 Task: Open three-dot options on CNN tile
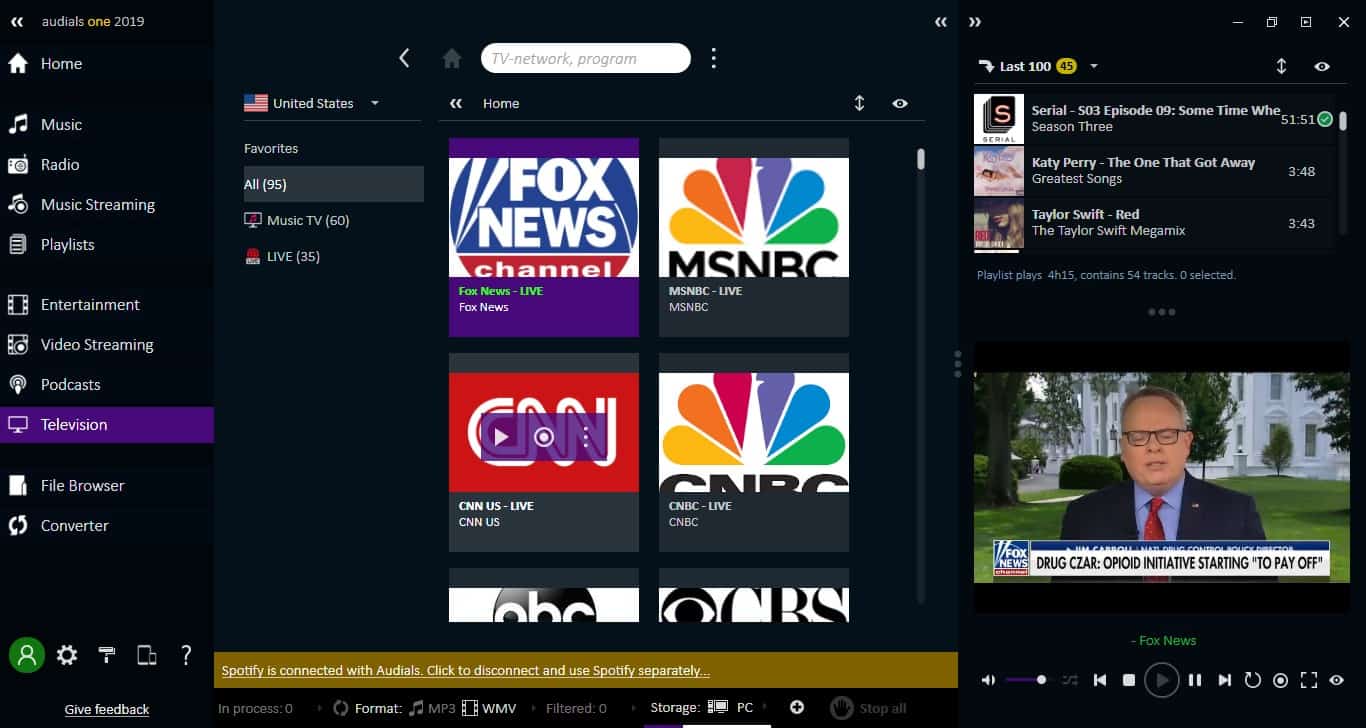coord(586,437)
